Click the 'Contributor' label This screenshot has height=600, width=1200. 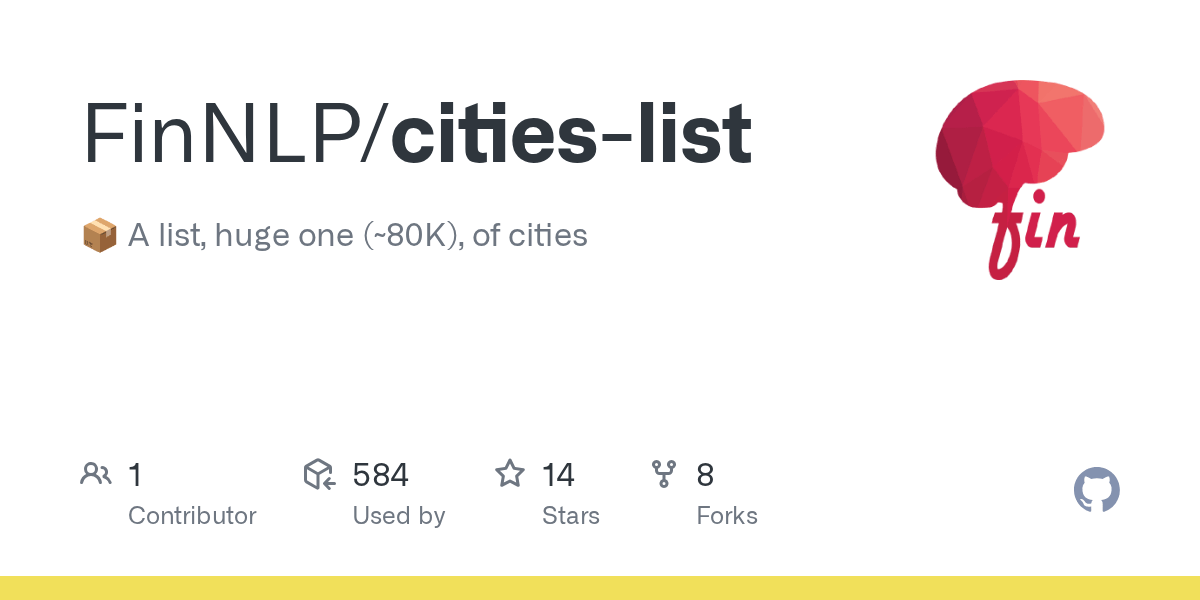(x=192, y=516)
